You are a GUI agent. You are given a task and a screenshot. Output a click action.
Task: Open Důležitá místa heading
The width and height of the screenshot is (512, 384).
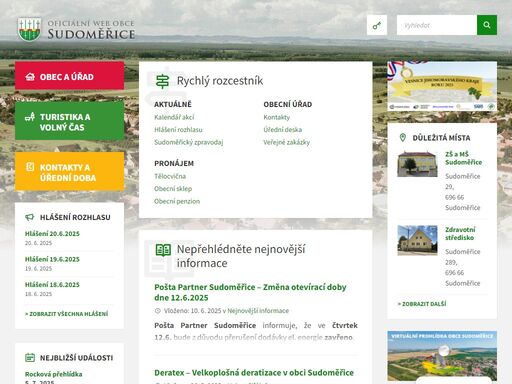(441, 138)
